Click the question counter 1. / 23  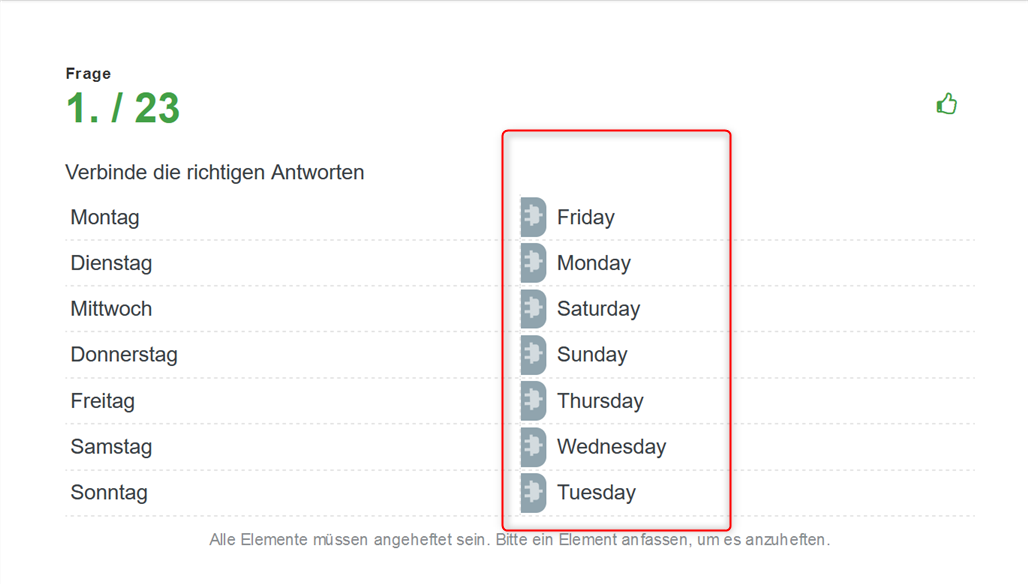[123, 107]
